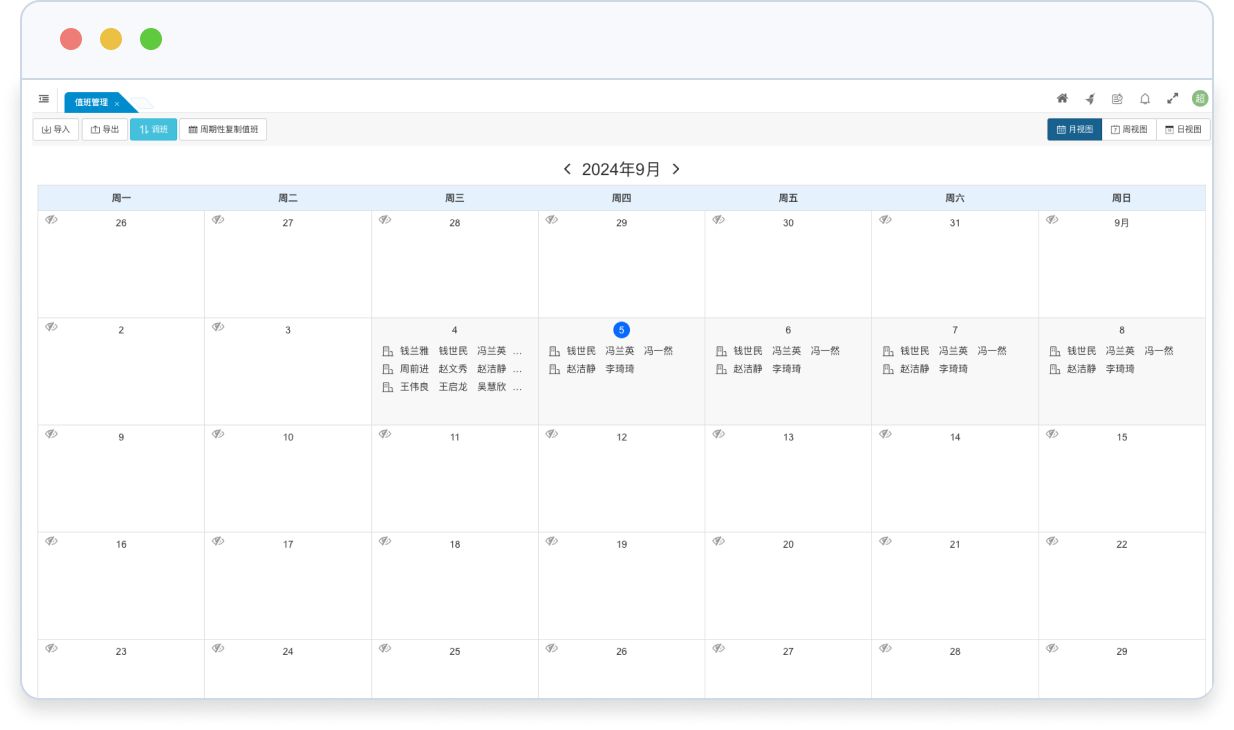Open the notification bell
This screenshot has width=1234, height=730.
click(1145, 99)
